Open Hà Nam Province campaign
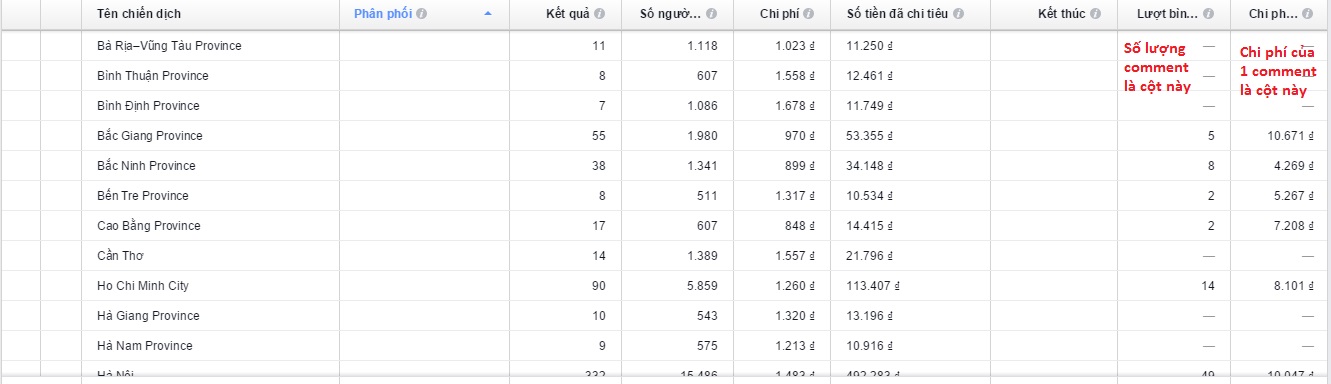The image size is (1331, 384). pyautogui.click(x=145, y=346)
